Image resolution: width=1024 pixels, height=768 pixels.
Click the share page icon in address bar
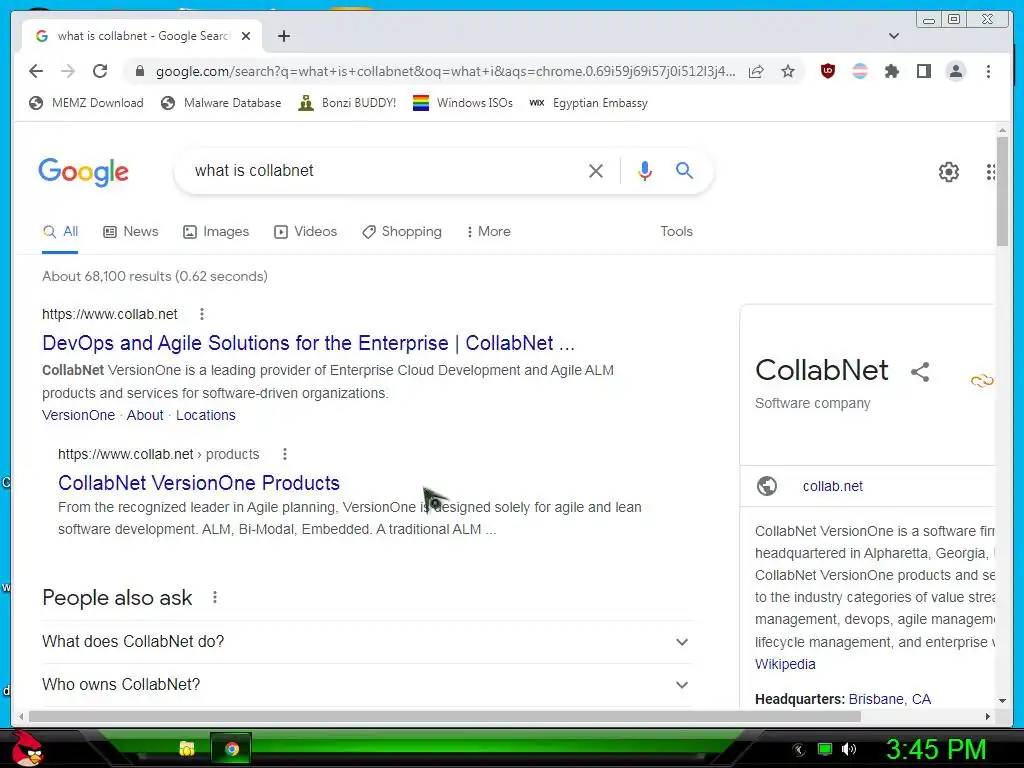tap(756, 71)
